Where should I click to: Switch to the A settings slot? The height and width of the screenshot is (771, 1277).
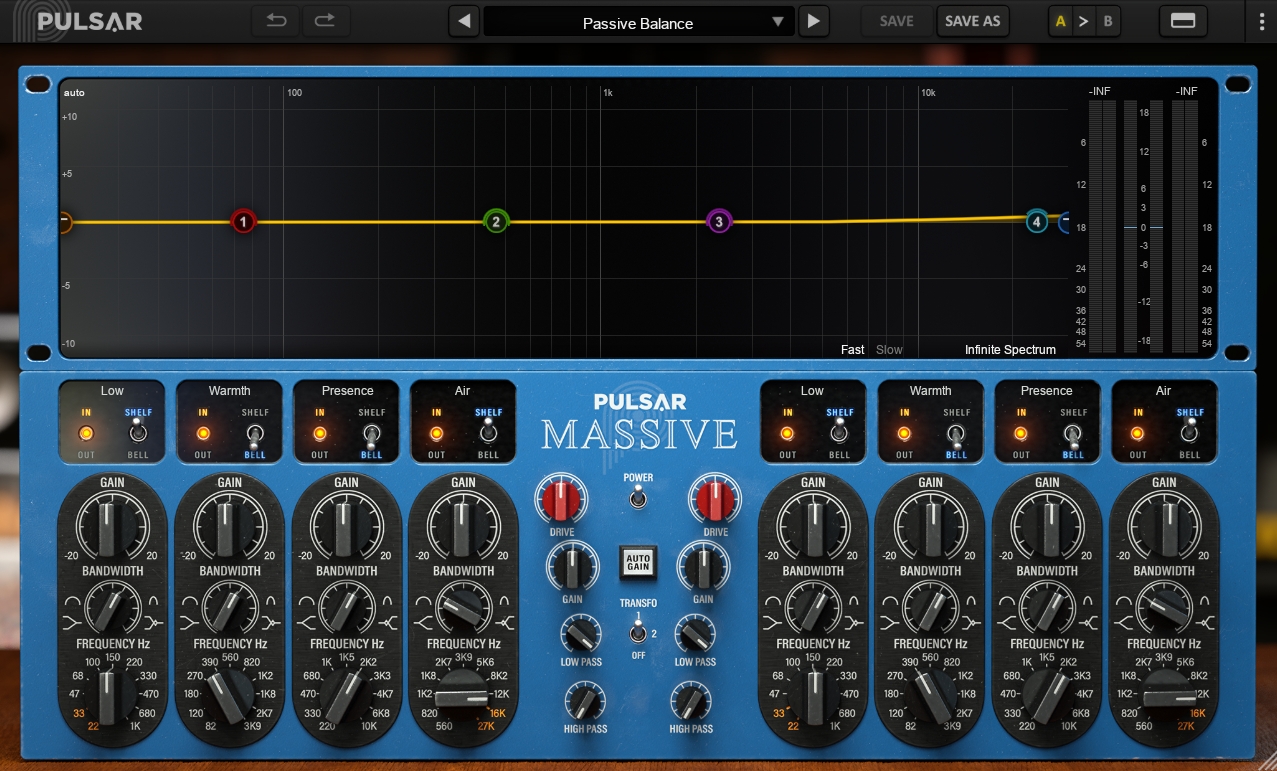(1060, 22)
